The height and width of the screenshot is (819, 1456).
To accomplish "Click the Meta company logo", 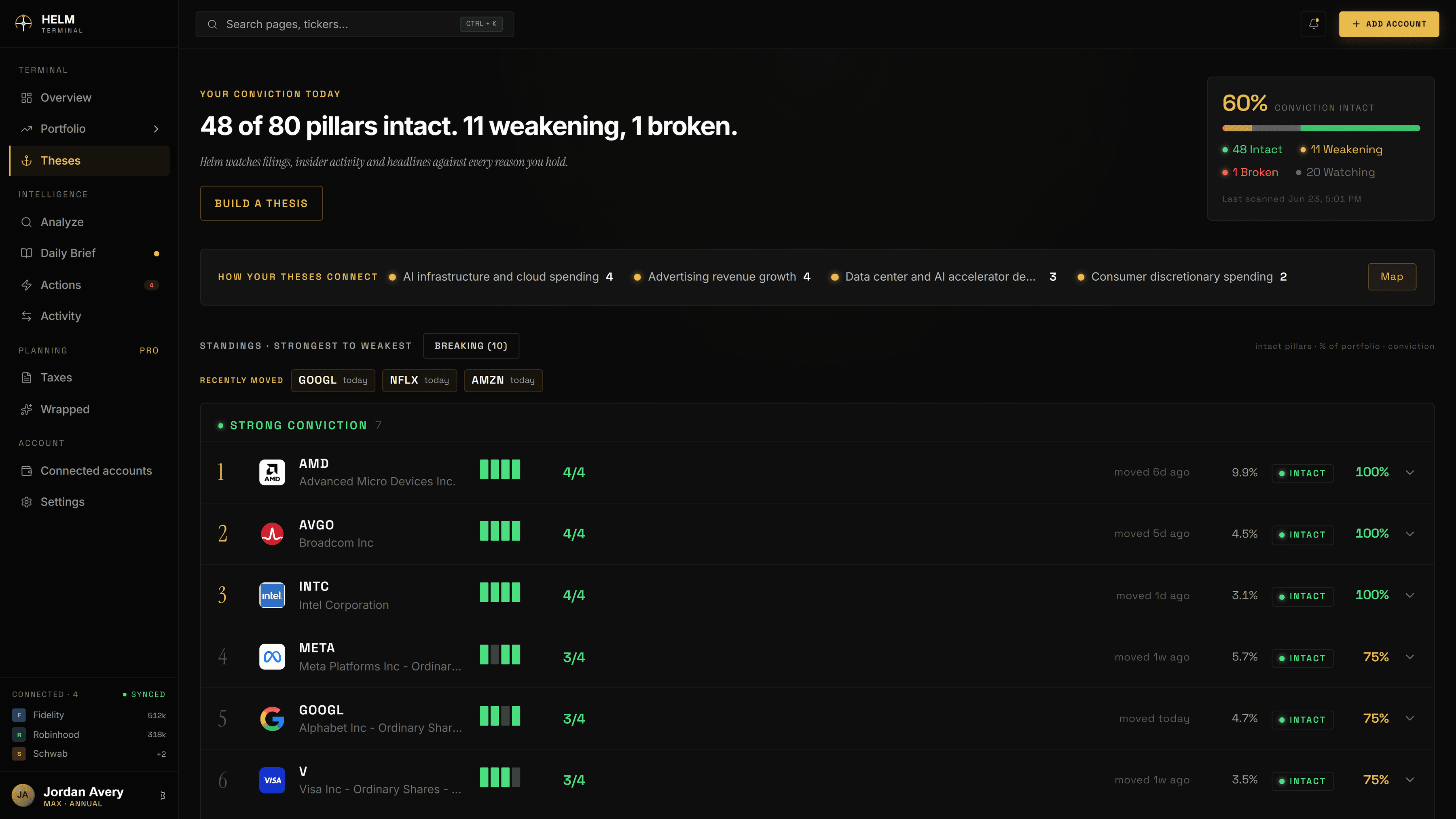I will pyautogui.click(x=272, y=657).
